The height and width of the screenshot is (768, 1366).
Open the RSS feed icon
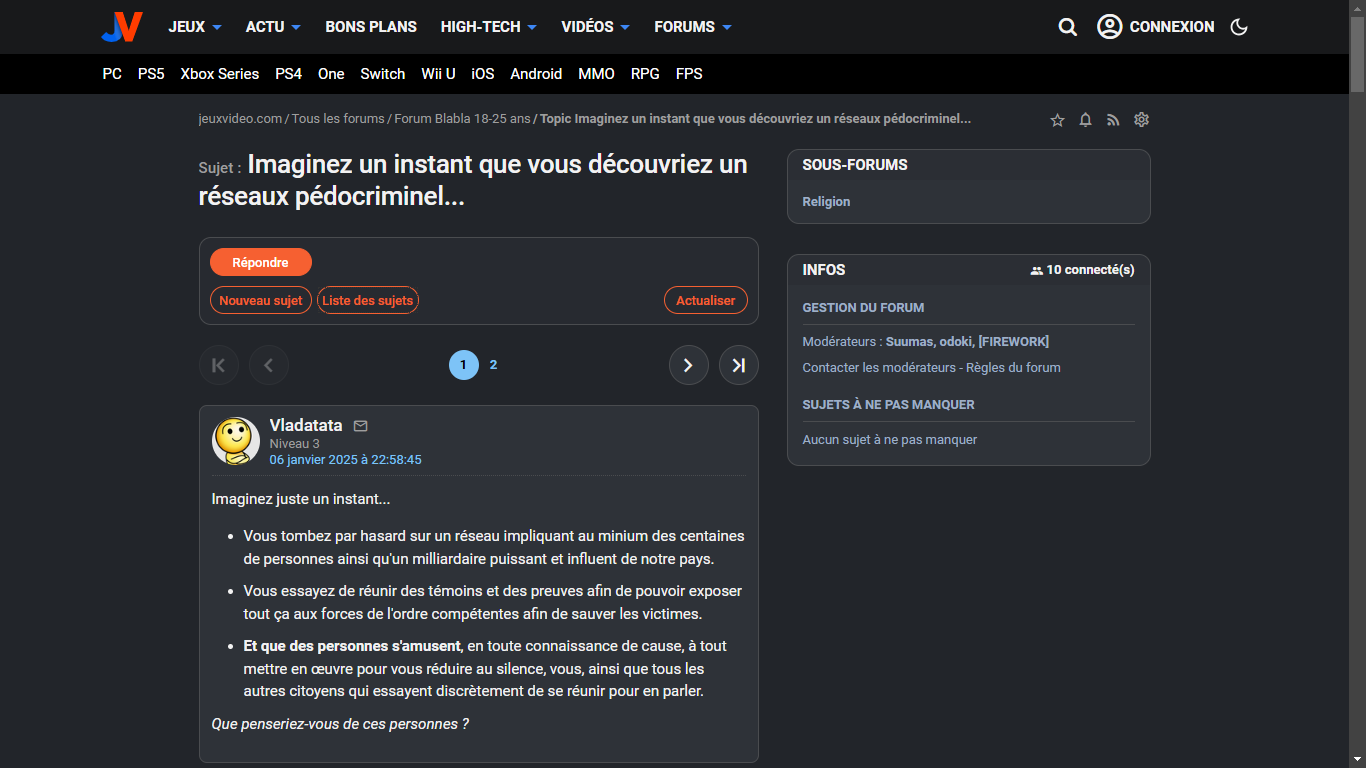(1113, 120)
